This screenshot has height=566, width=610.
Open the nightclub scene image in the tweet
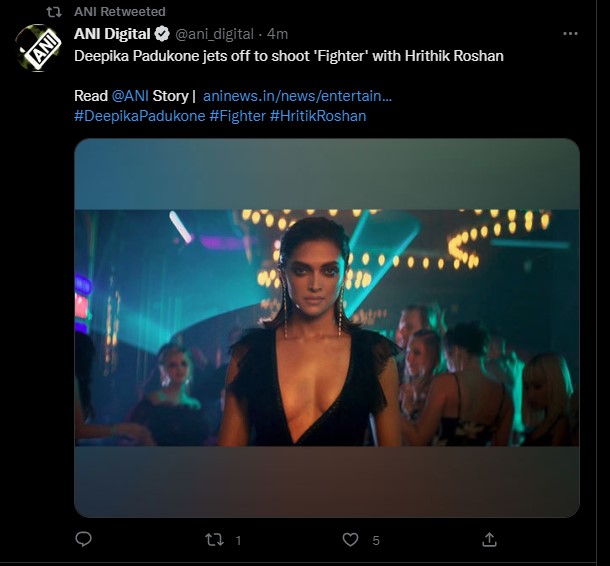(327, 327)
